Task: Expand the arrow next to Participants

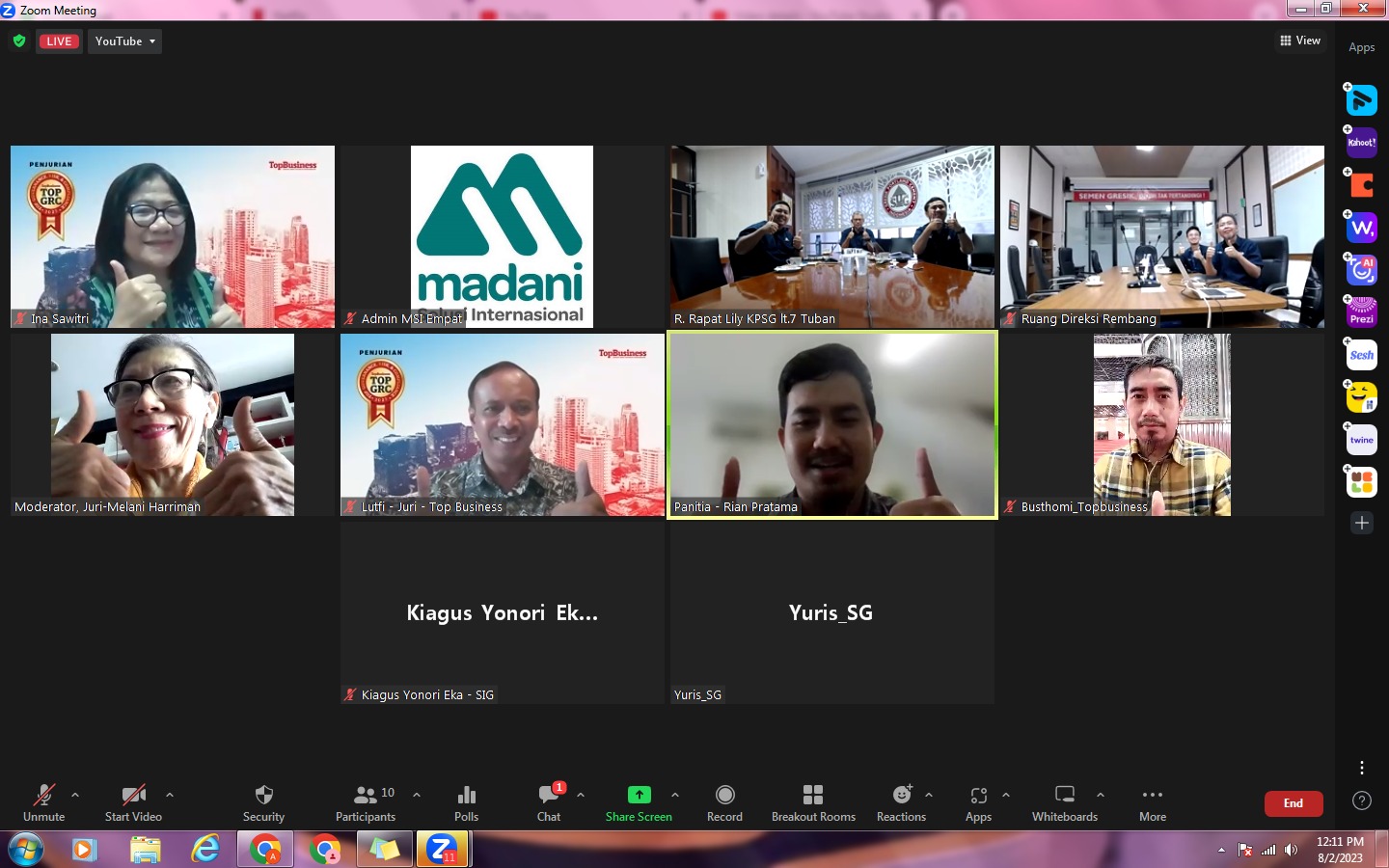Action: pos(417,795)
